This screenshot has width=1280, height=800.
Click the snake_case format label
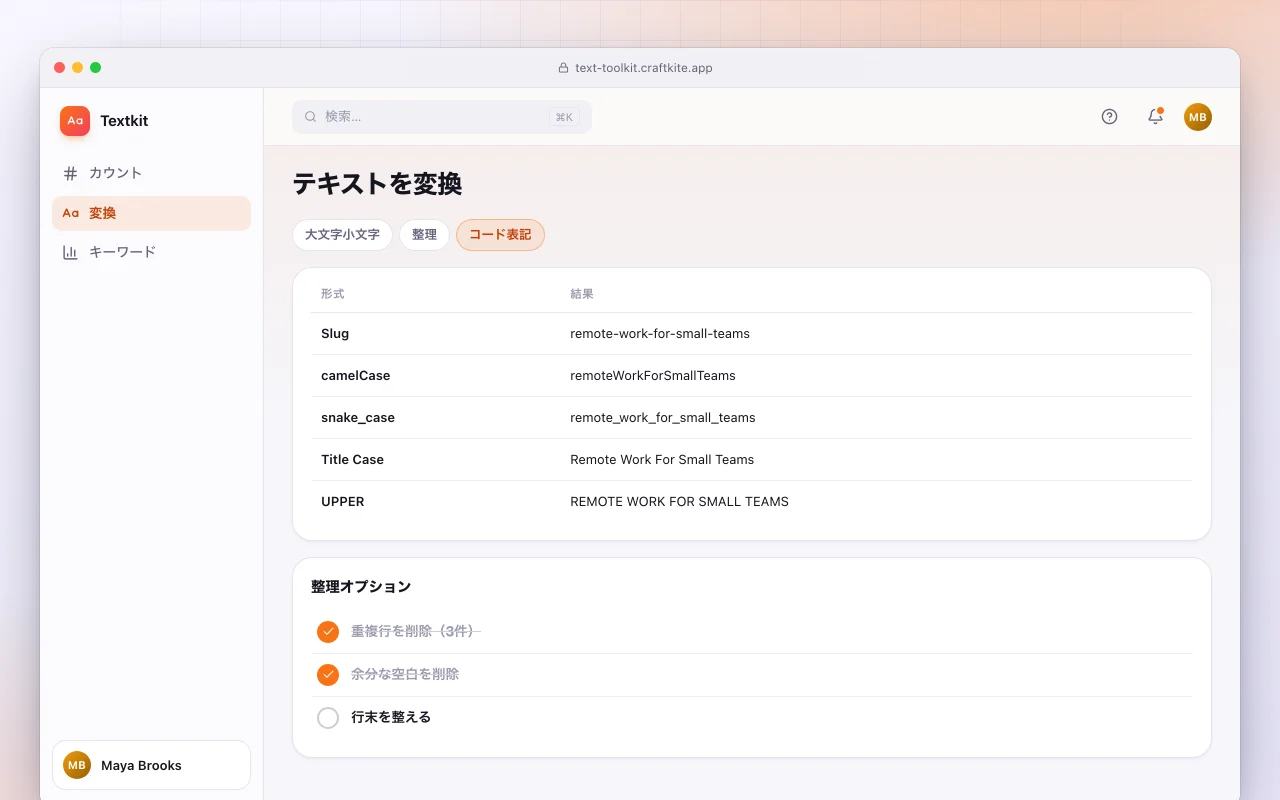tap(358, 418)
